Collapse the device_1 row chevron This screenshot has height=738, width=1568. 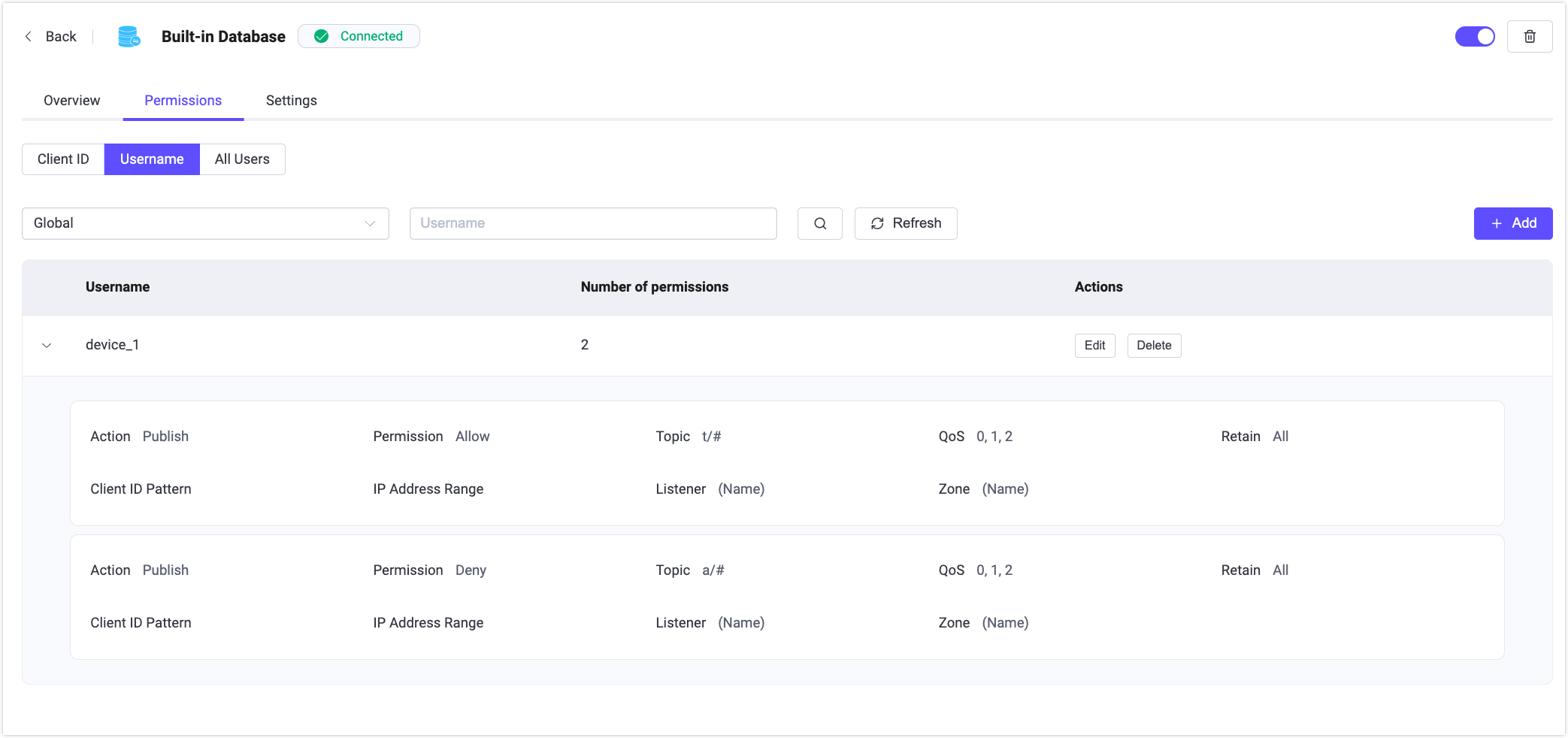[47, 346]
